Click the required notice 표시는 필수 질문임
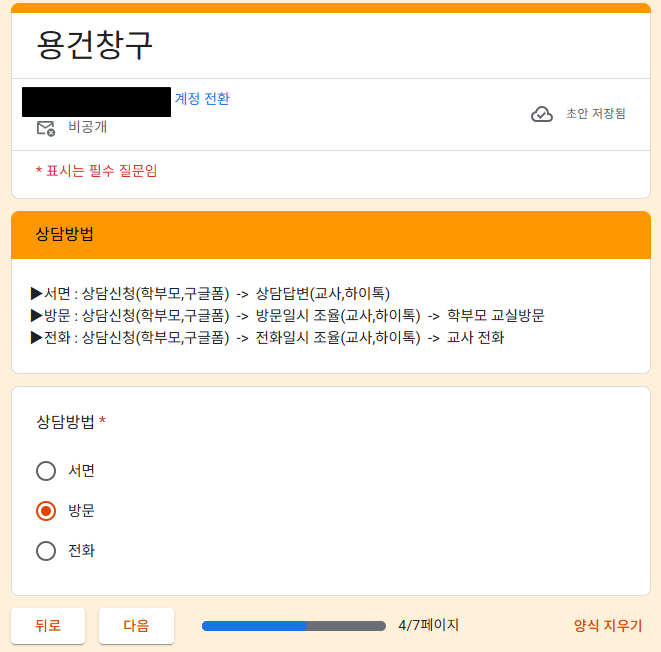 point(97,171)
